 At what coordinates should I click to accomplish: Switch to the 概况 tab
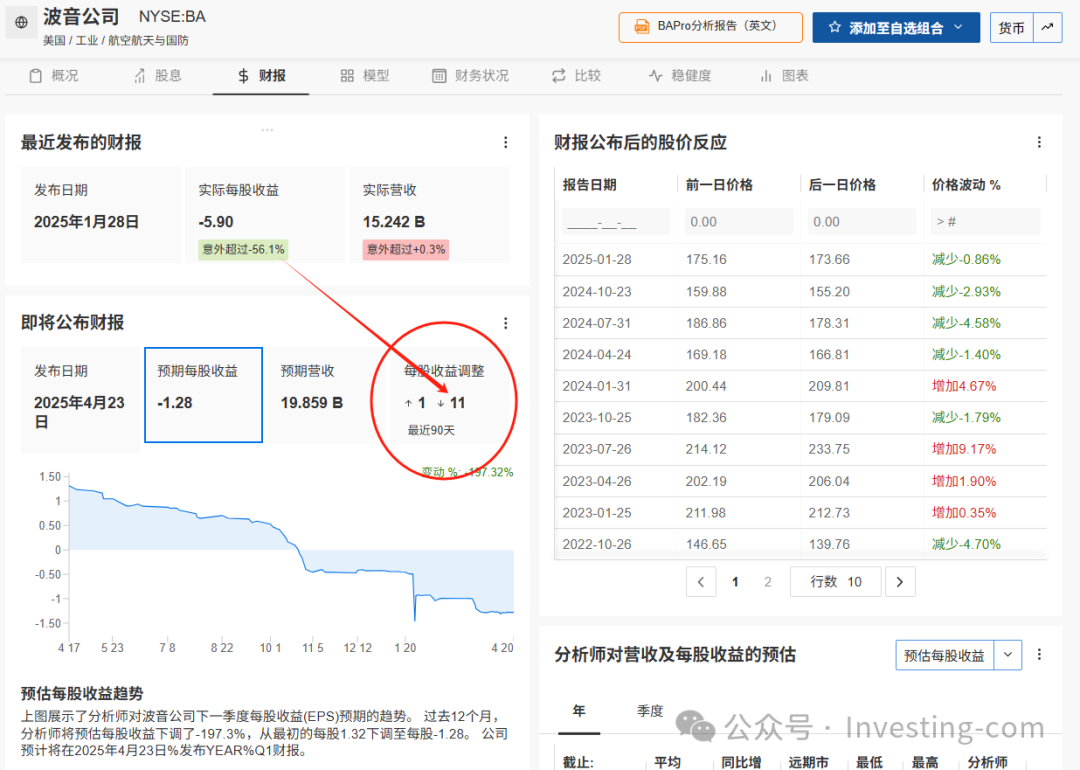(x=54, y=76)
